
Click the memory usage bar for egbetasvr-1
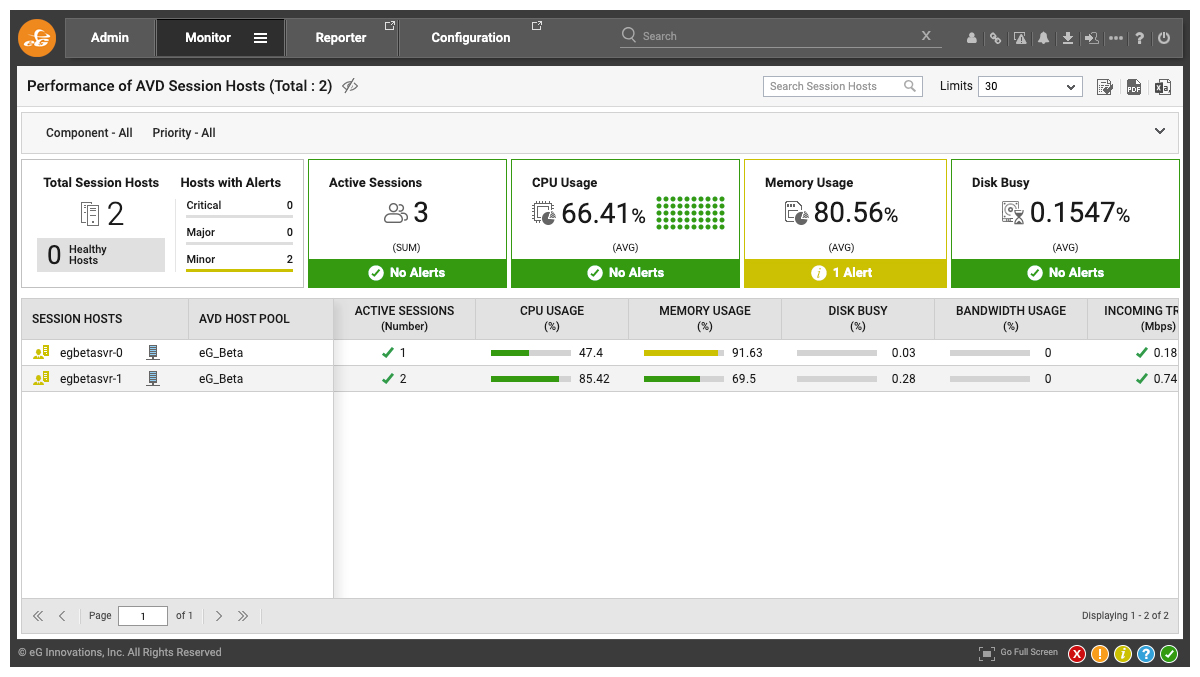pyautogui.click(x=684, y=379)
